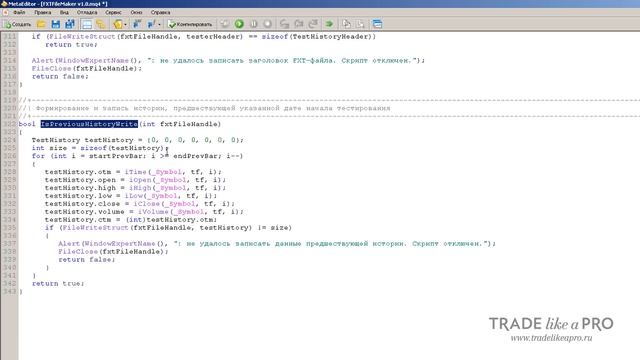Click the MetaEditor application icon in the title bar
Viewport: 640px width, 360px height.
coord(4,4)
